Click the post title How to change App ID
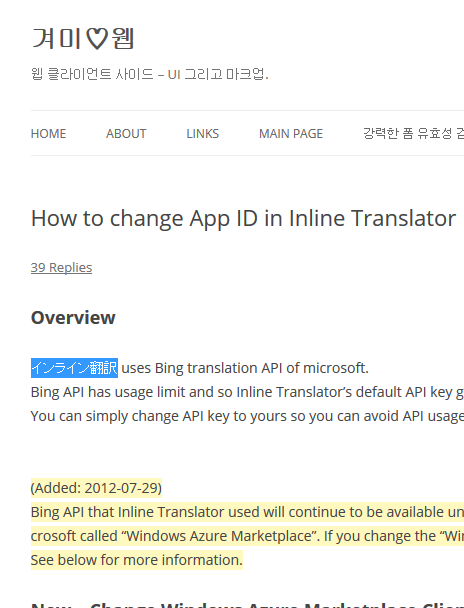Screen dimensions: 464x608 click(243, 218)
